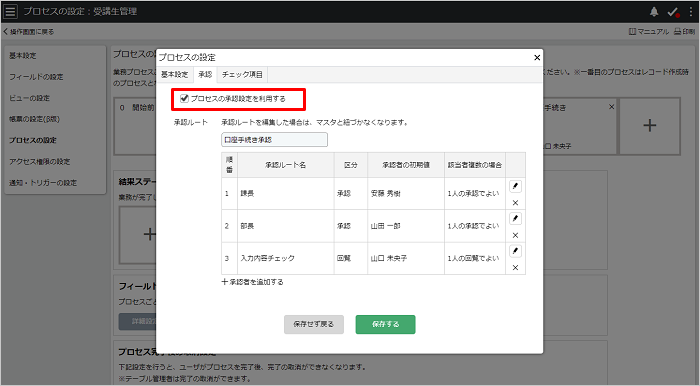Screen dimensions: 700x386
Task: Click the checkmark task icon in header
Action: click(673, 12)
